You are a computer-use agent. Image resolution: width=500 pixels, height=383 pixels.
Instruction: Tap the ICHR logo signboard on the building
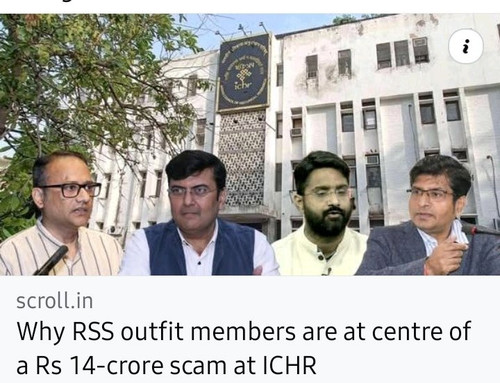point(243,72)
